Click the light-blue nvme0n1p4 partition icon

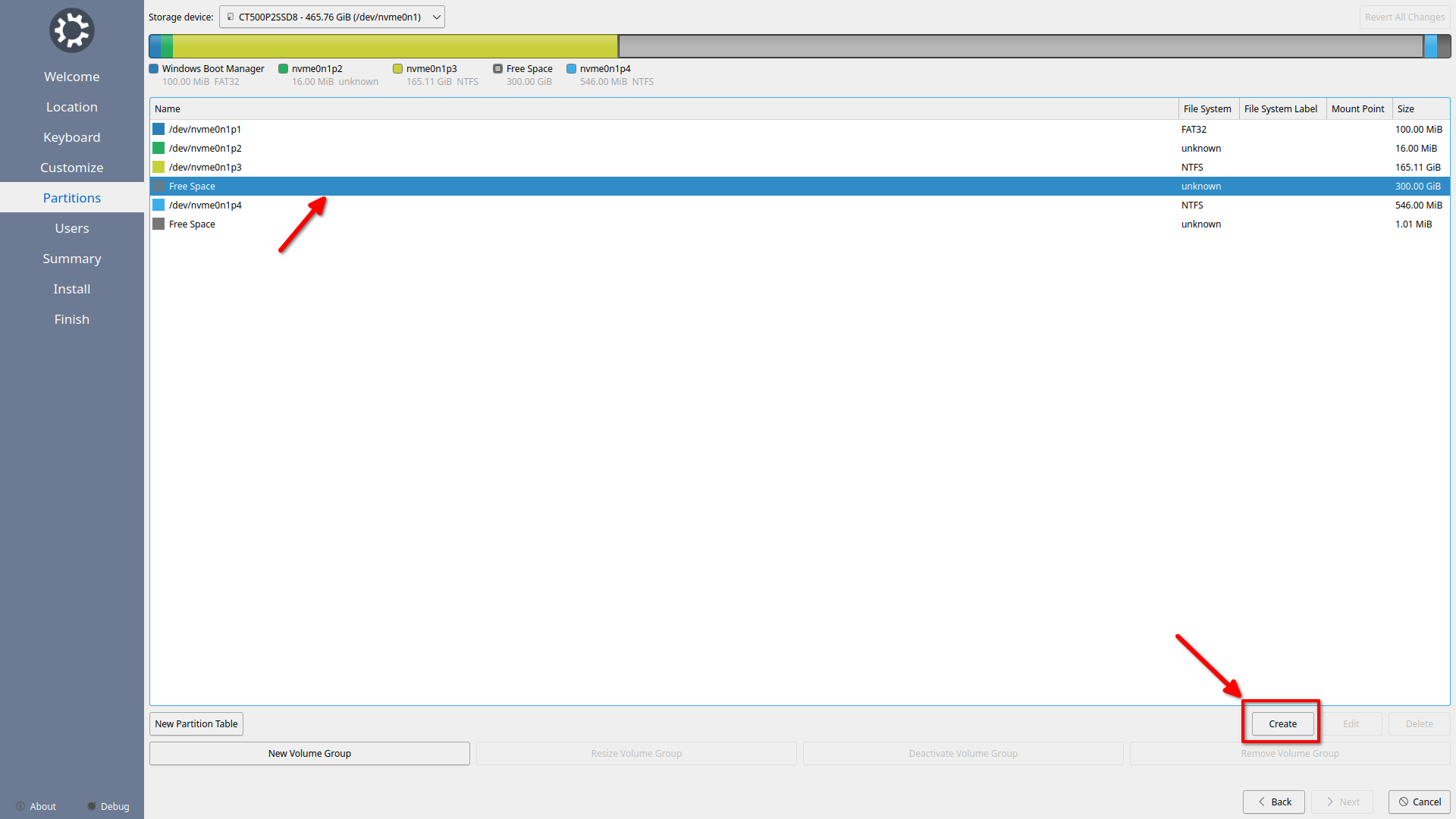click(x=158, y=205)
